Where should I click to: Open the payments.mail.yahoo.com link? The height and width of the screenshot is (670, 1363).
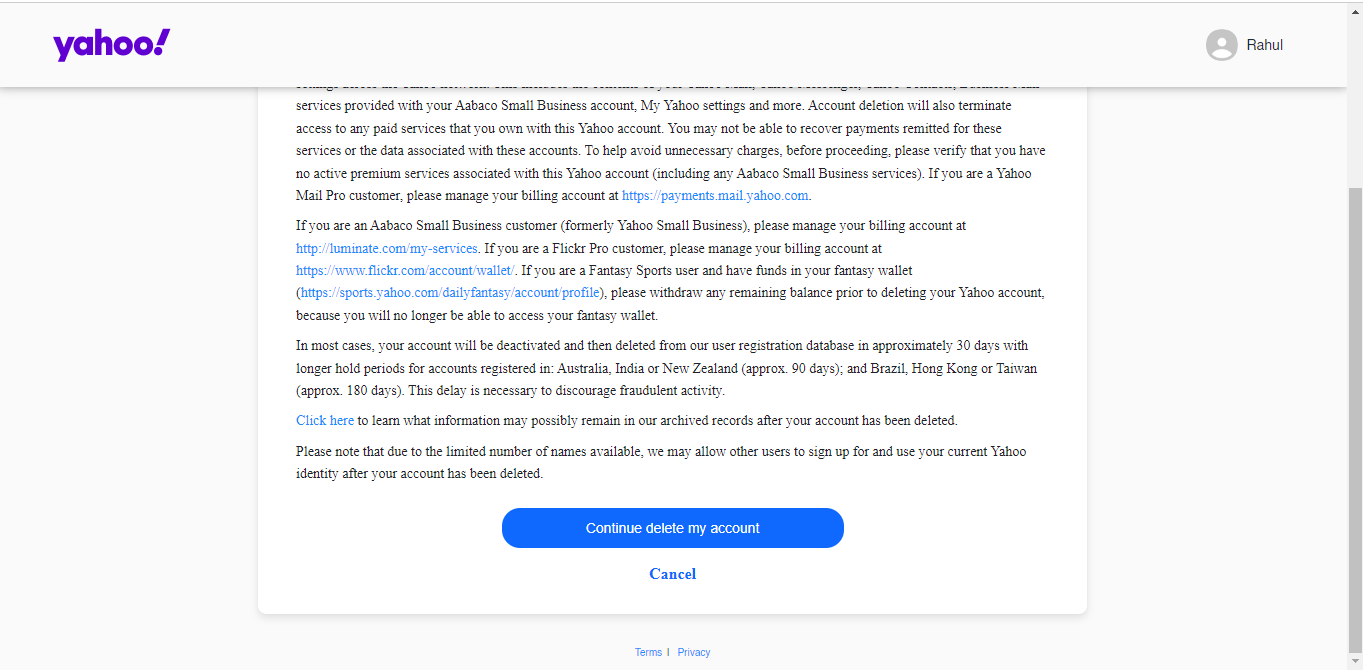pyautogui.click(x=715, y=196)
